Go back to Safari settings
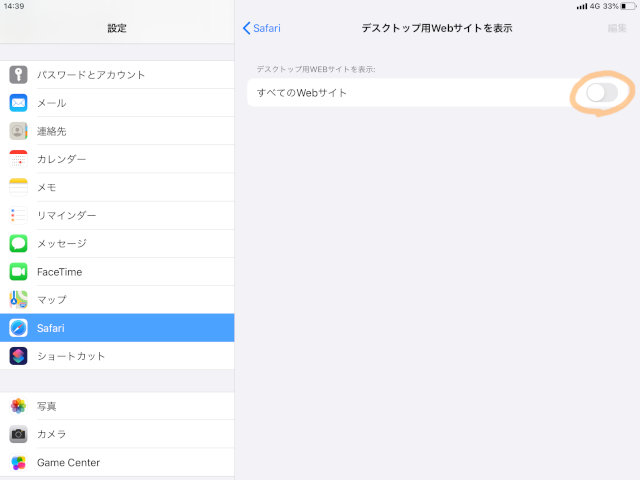The image size is (640, 480). pyautogui.click(x=262, y=28)
